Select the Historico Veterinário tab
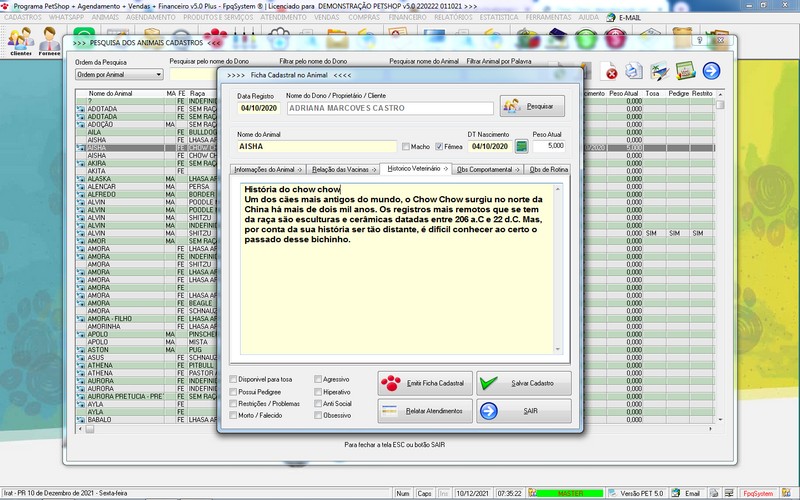The height and width of the screenshot is (500, 800). pyautogui.click(x=416, y=168)
